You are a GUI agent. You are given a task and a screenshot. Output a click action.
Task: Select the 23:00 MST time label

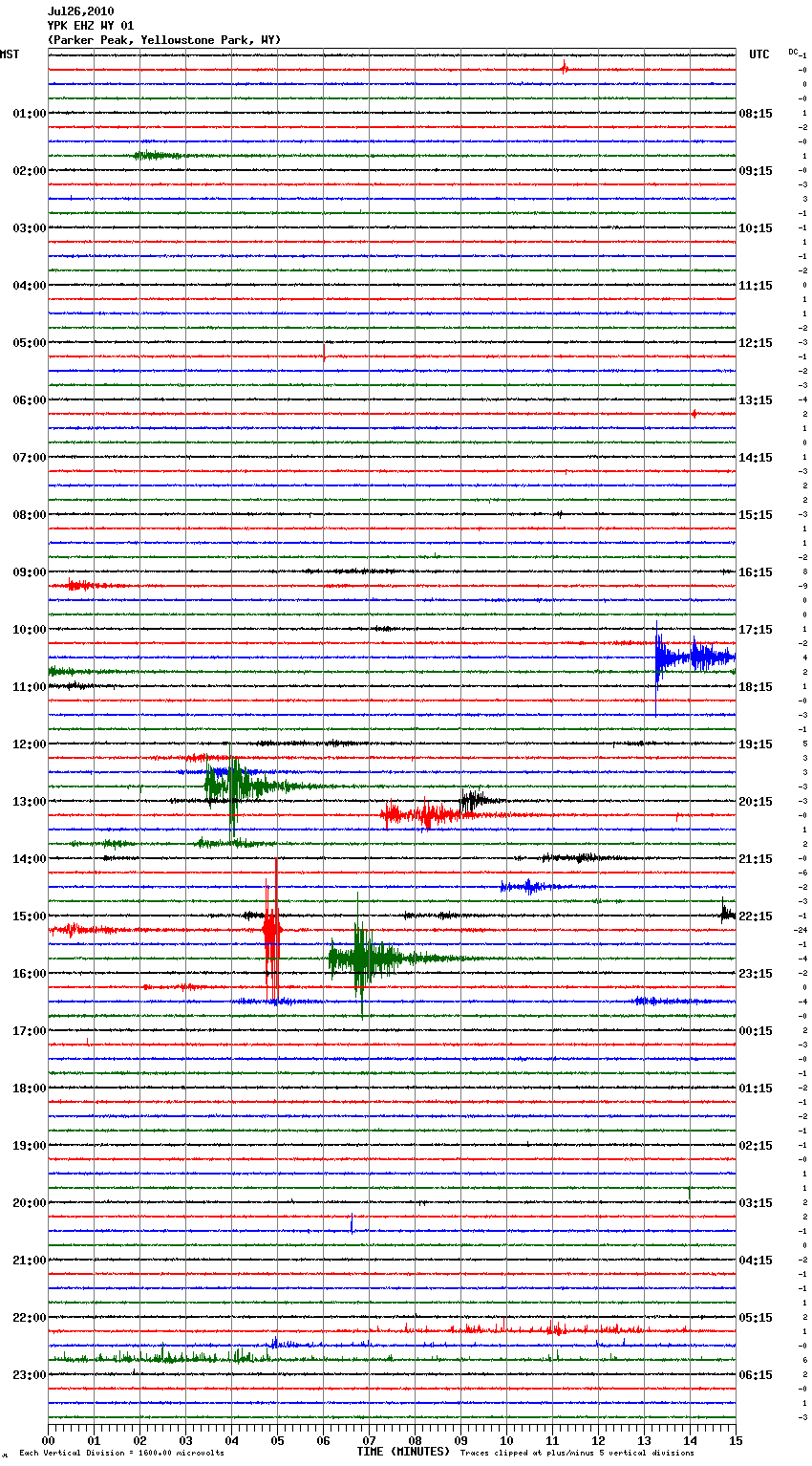coord(29,1375)
